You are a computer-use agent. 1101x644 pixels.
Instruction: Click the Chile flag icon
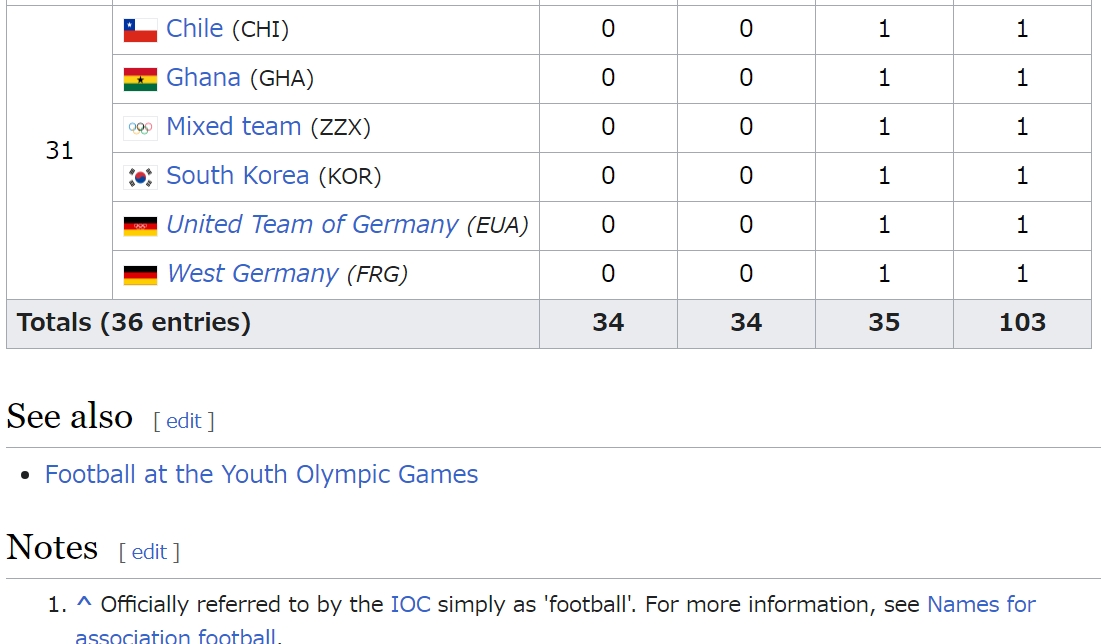pos(140,30)
